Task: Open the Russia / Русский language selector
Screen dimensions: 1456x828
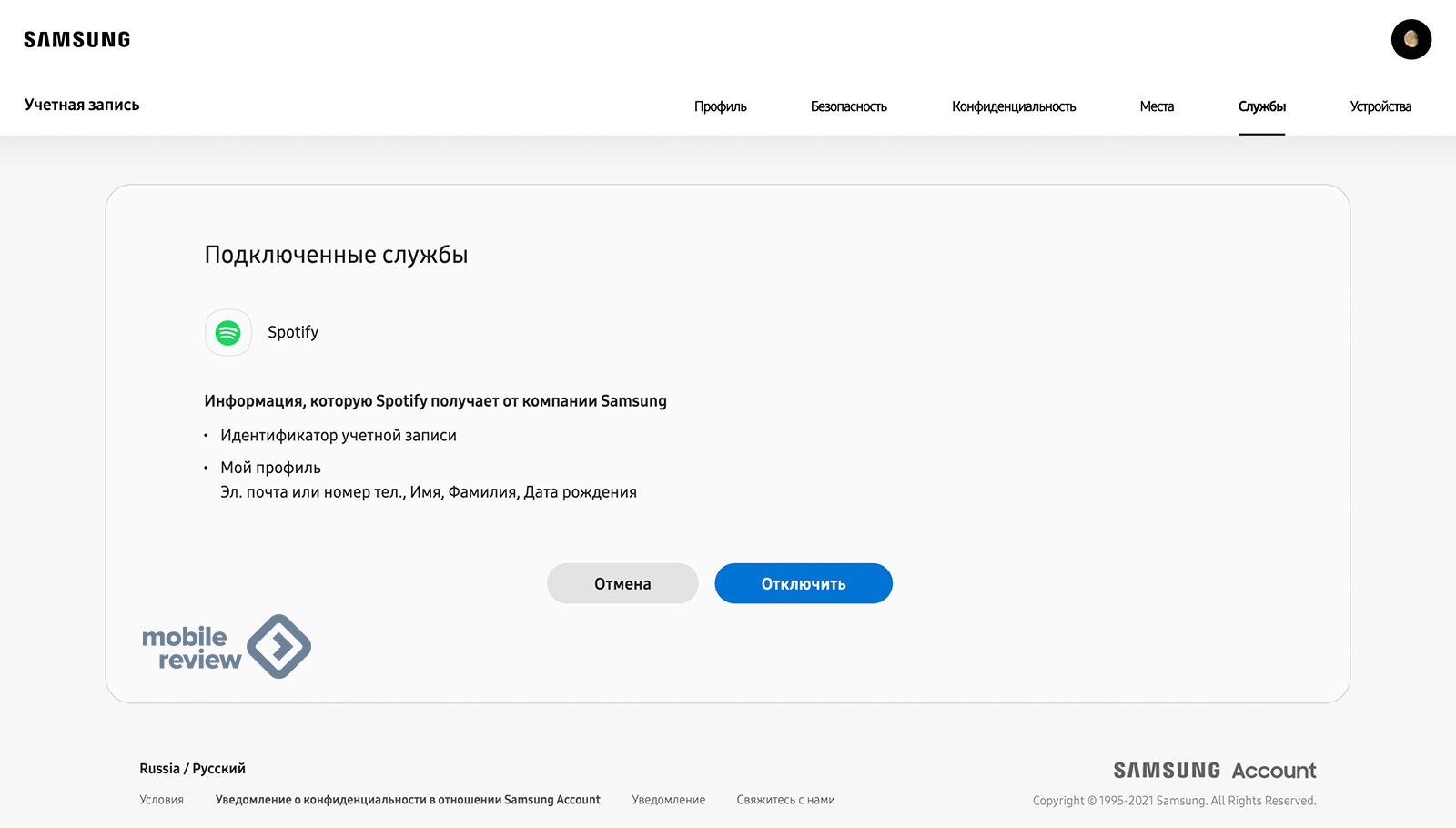Action: tap(192, 769)
